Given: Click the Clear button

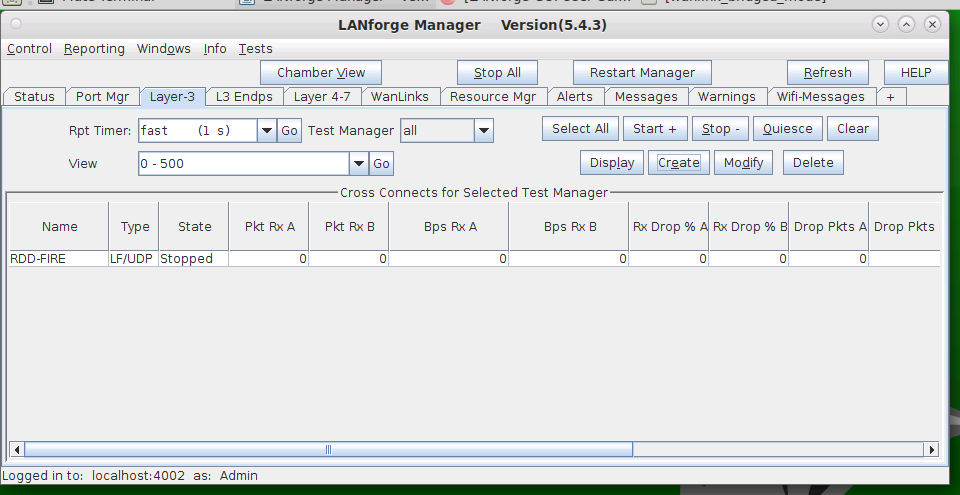Looking at the screenshot, I should point(853,129).
